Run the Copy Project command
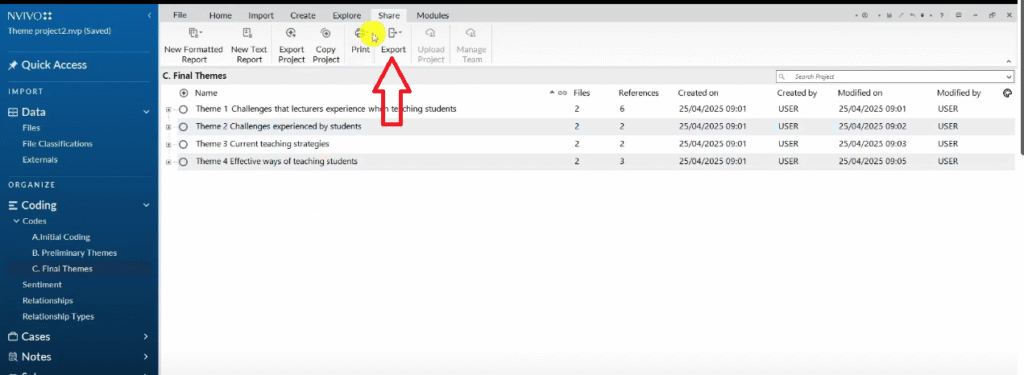The image size is (1024, 375). (326, 45)
